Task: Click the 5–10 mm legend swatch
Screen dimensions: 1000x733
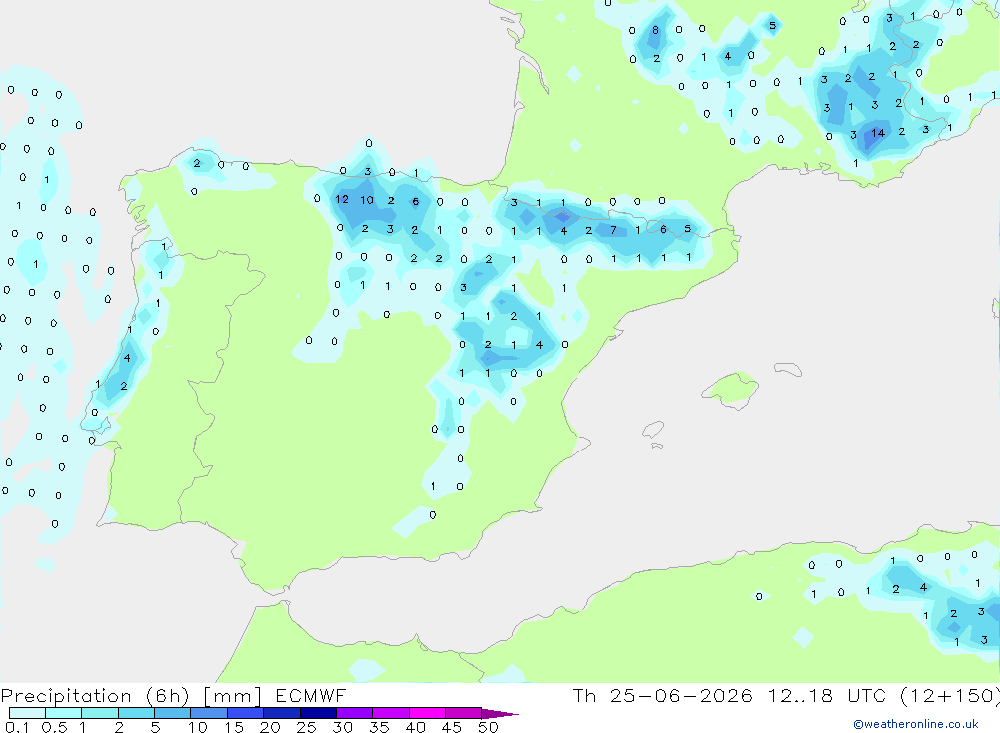Action: coord(173,713)
